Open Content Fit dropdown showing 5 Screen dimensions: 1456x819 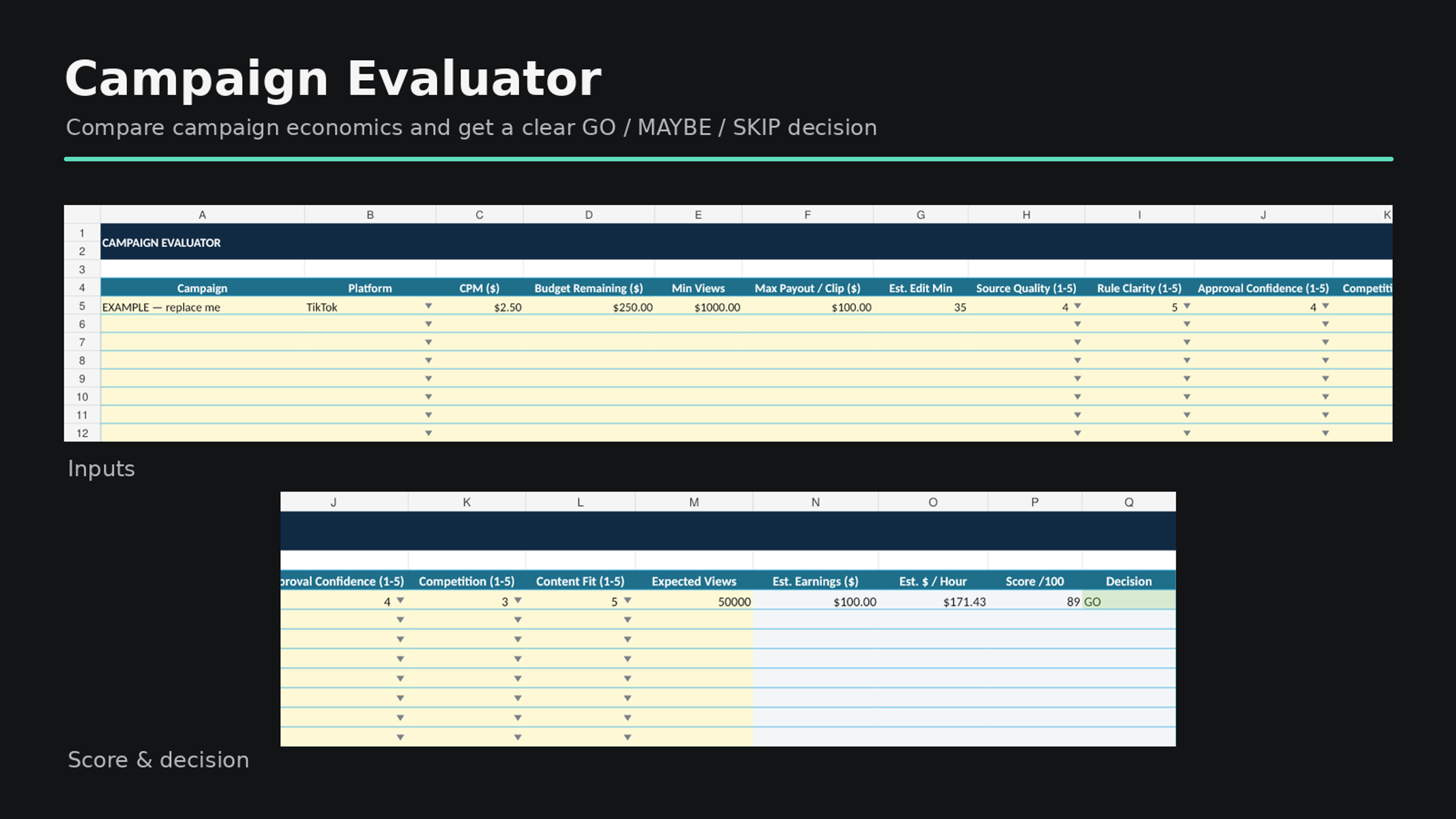pyautogui.click(x=627, y=601)
